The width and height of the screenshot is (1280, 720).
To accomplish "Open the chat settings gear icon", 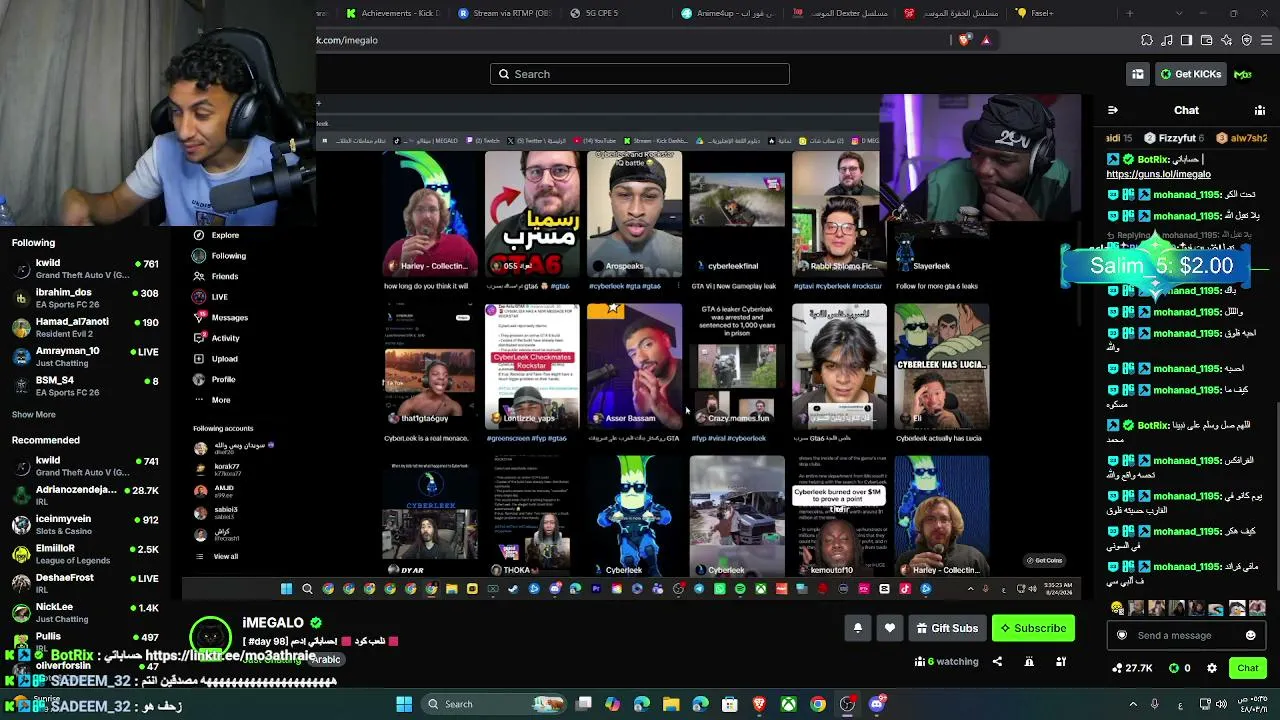I will click(x=1212, y=668).
